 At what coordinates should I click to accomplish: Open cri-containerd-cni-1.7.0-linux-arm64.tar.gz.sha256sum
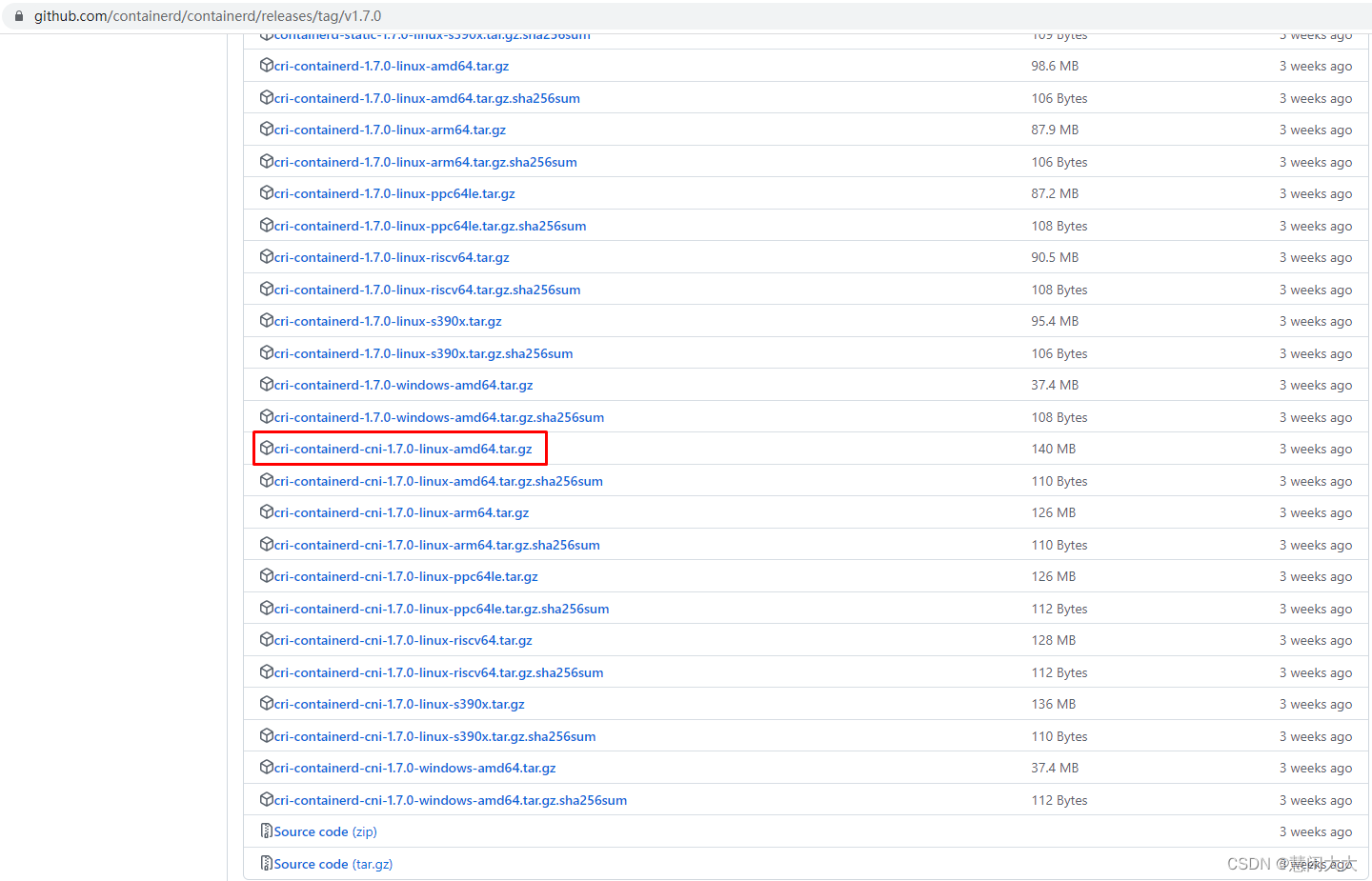coord(437,545)
